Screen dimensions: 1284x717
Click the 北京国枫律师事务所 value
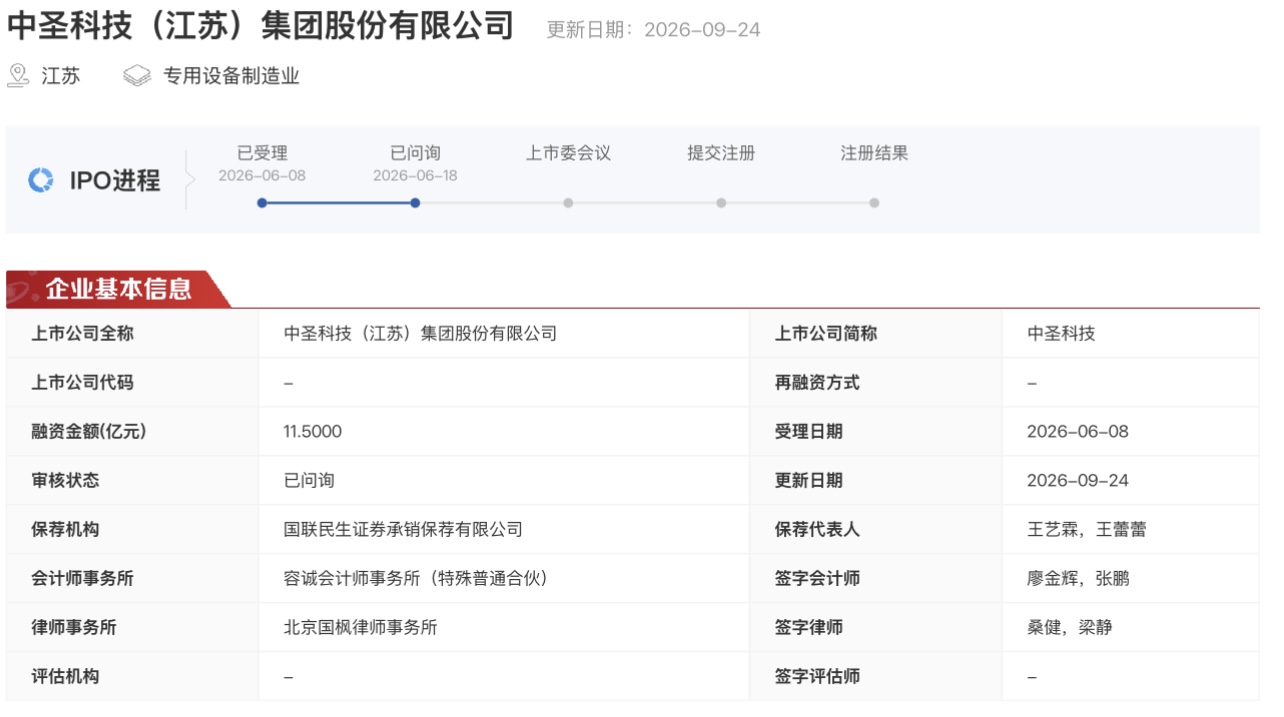click(x=360, y=628)
